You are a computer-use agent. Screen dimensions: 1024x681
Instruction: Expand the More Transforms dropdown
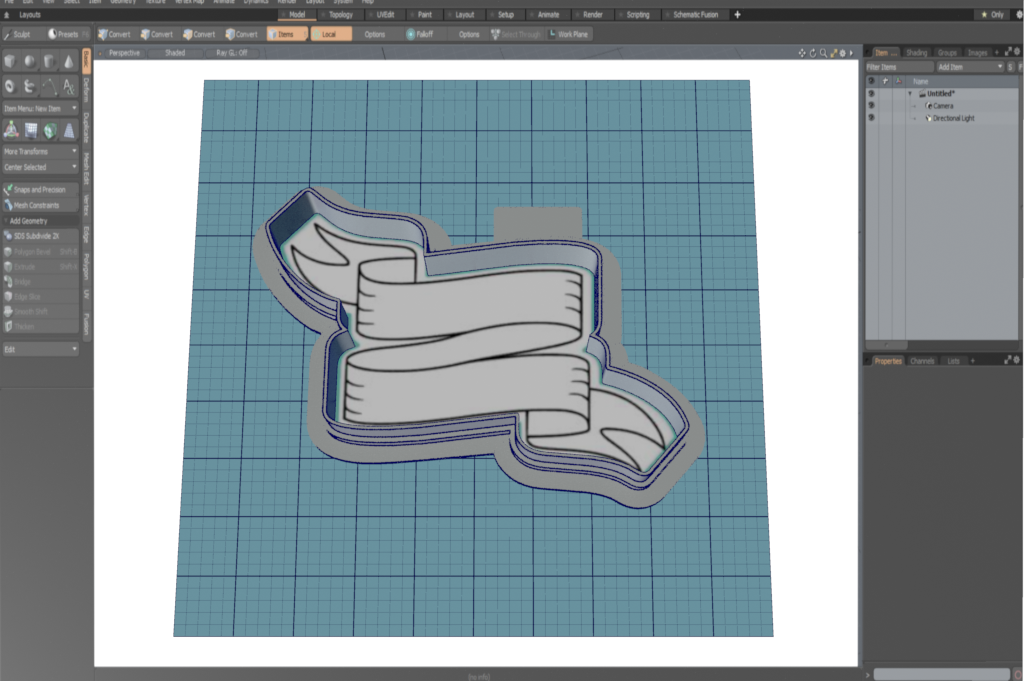click(x=40, y=151)
